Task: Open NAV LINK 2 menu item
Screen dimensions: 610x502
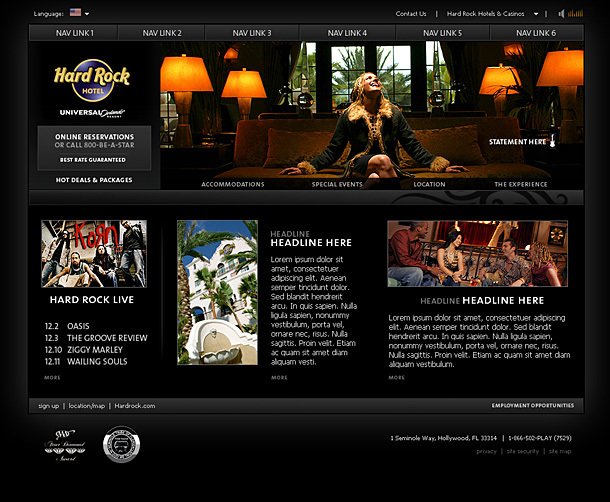Action: point(162,33)
